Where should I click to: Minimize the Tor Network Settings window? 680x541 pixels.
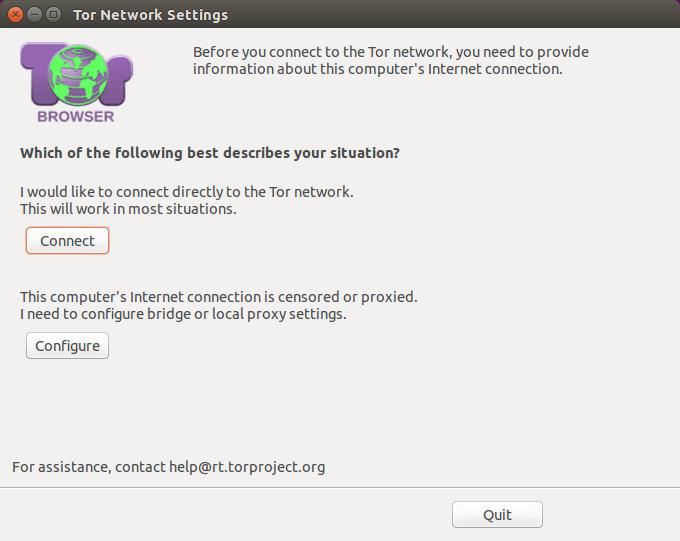pos(34,14)
